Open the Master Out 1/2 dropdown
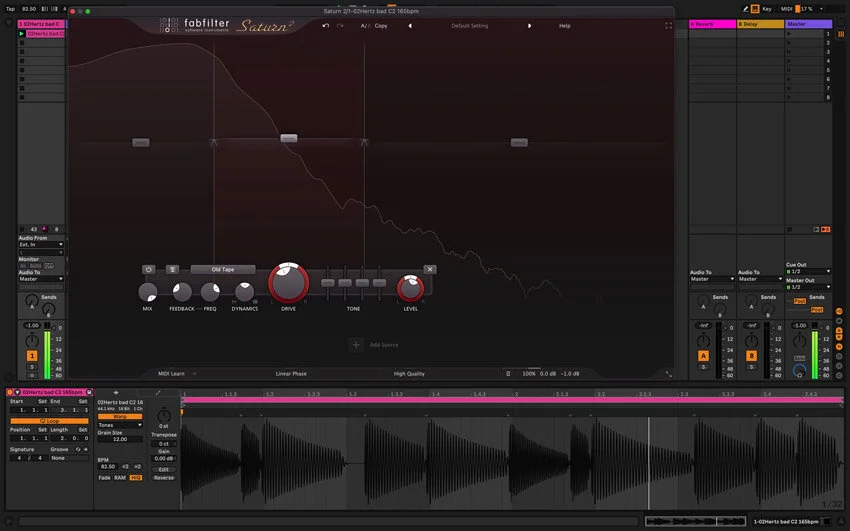The width and height of the screenshot is (850, 531). [x=808, y=287]
